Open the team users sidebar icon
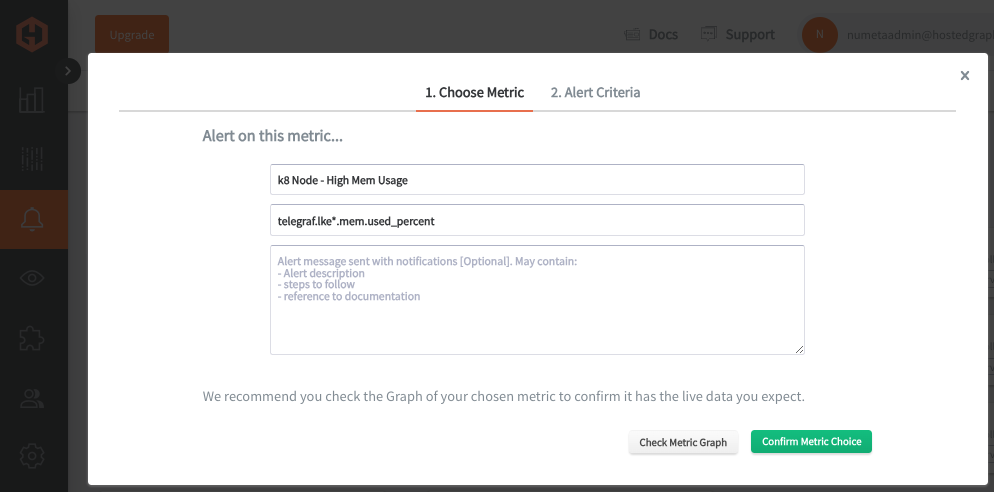The width and height of the screenshot is (994, 492). [x=32, y=398]
